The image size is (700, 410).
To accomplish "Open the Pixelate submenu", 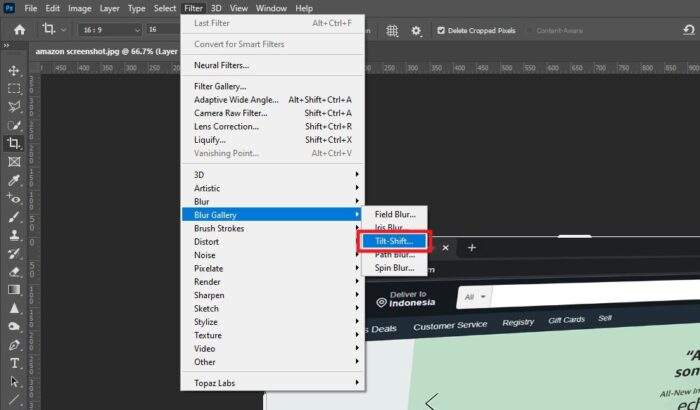I will pos(273,268).
